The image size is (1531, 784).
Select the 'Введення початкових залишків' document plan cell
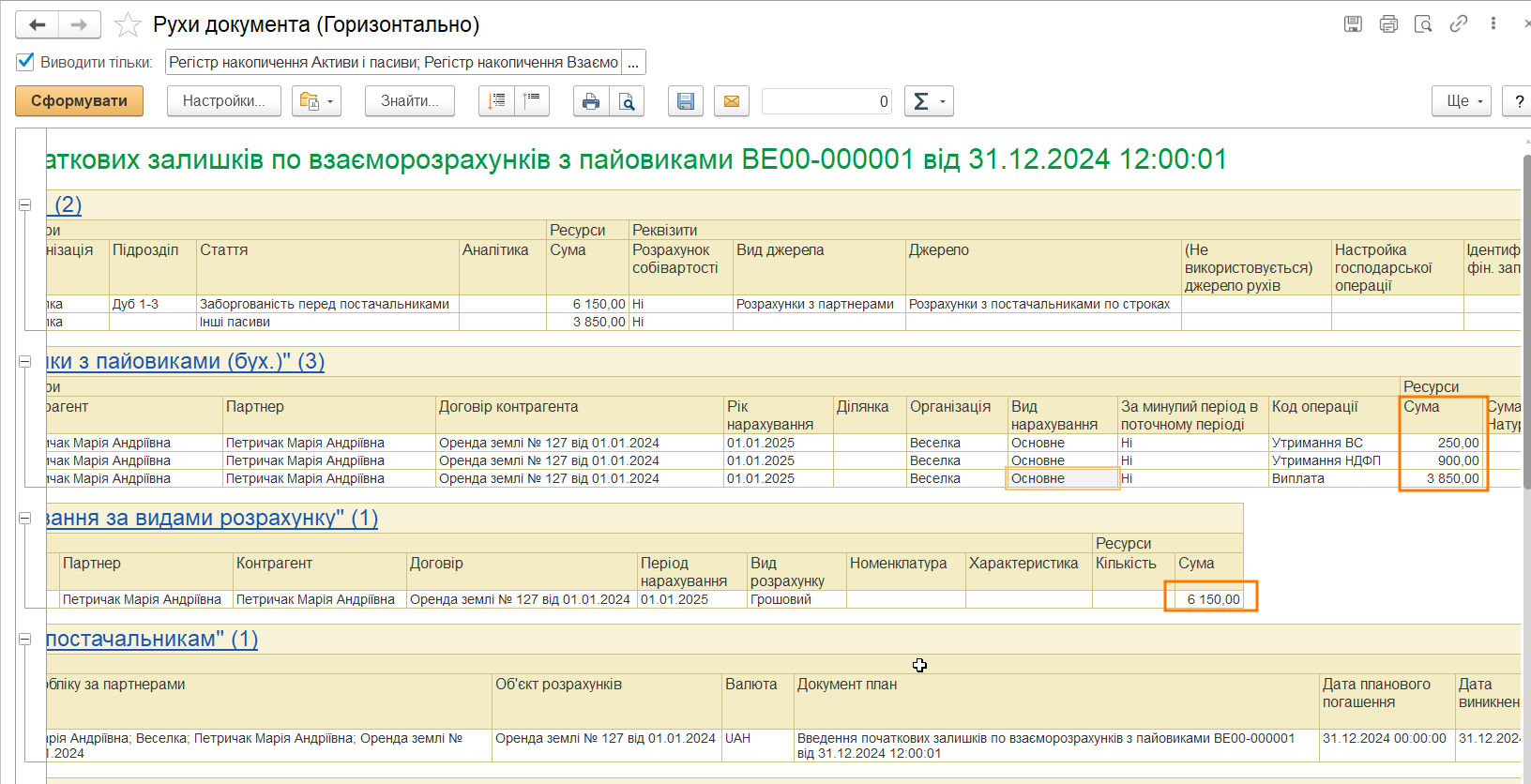1056,746
